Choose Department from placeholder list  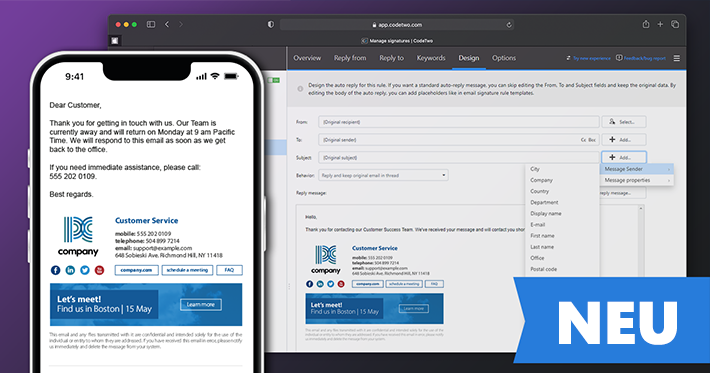[544, 202]
